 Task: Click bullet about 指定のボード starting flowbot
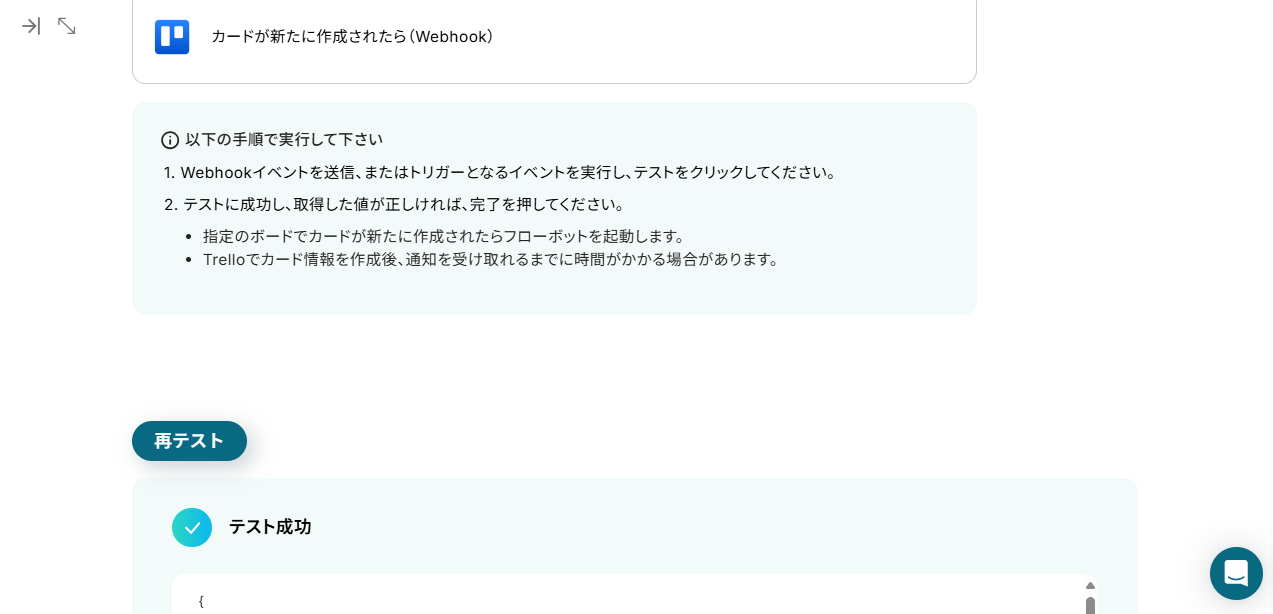click(x=446, y=236)
